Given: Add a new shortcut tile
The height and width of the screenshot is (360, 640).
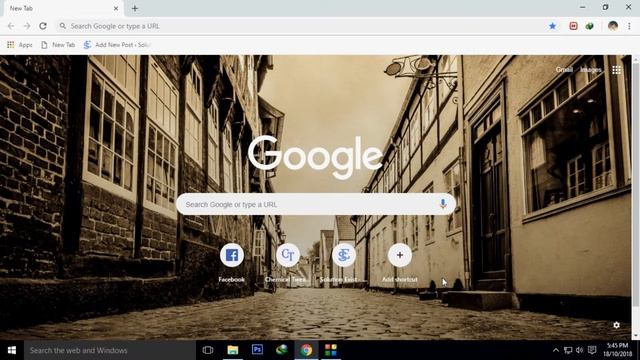Looking at the screenshot, I should point(400,262).
